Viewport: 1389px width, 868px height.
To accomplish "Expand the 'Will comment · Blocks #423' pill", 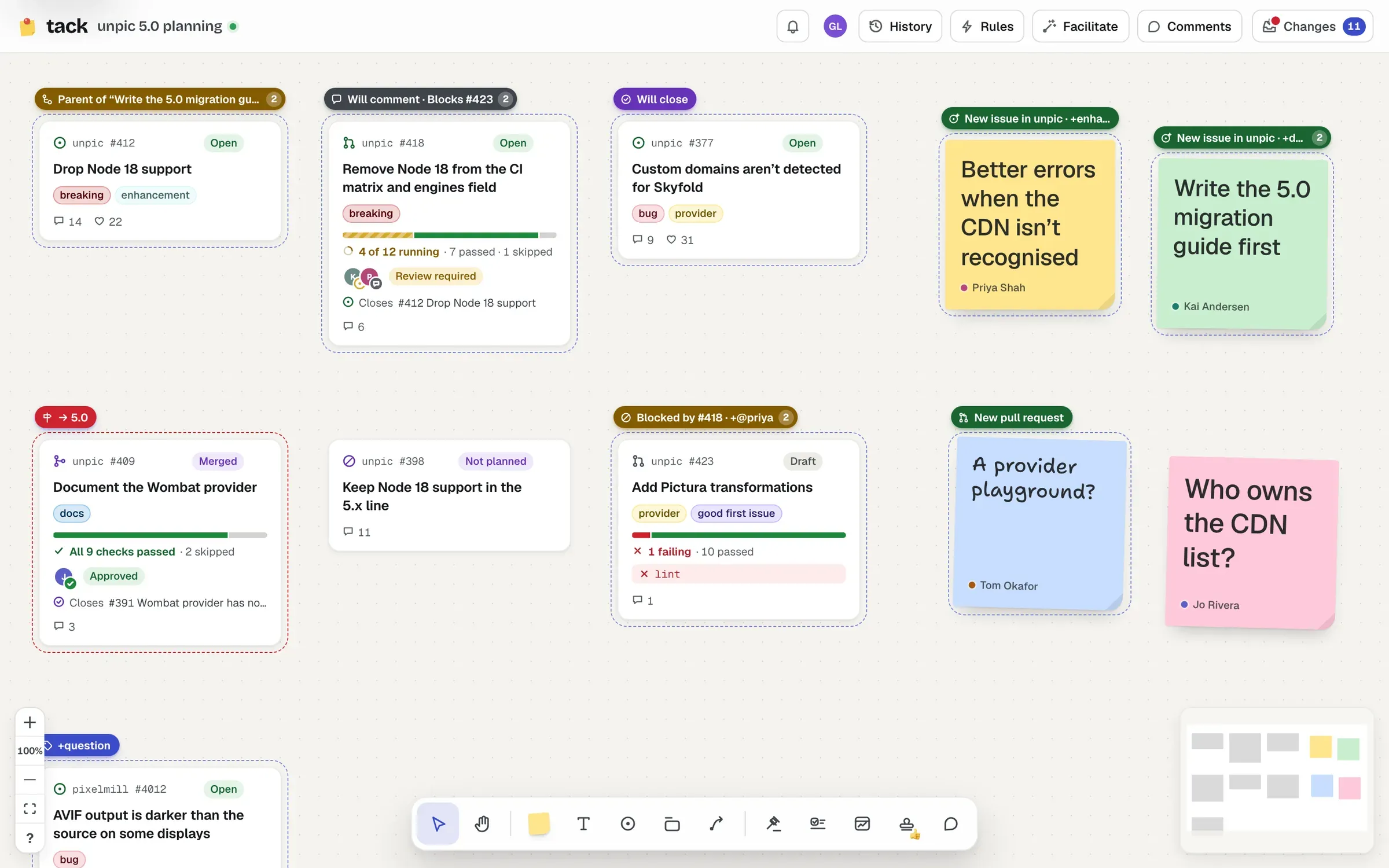I will tap(420, 99).
